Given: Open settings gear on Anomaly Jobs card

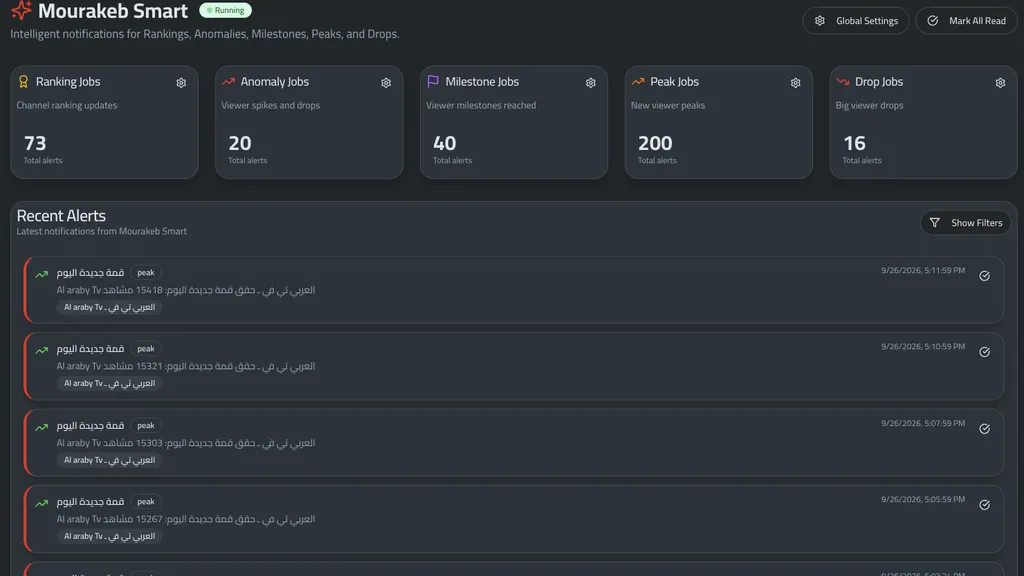Looking at the screenshot, I should [x=386, y=83].
